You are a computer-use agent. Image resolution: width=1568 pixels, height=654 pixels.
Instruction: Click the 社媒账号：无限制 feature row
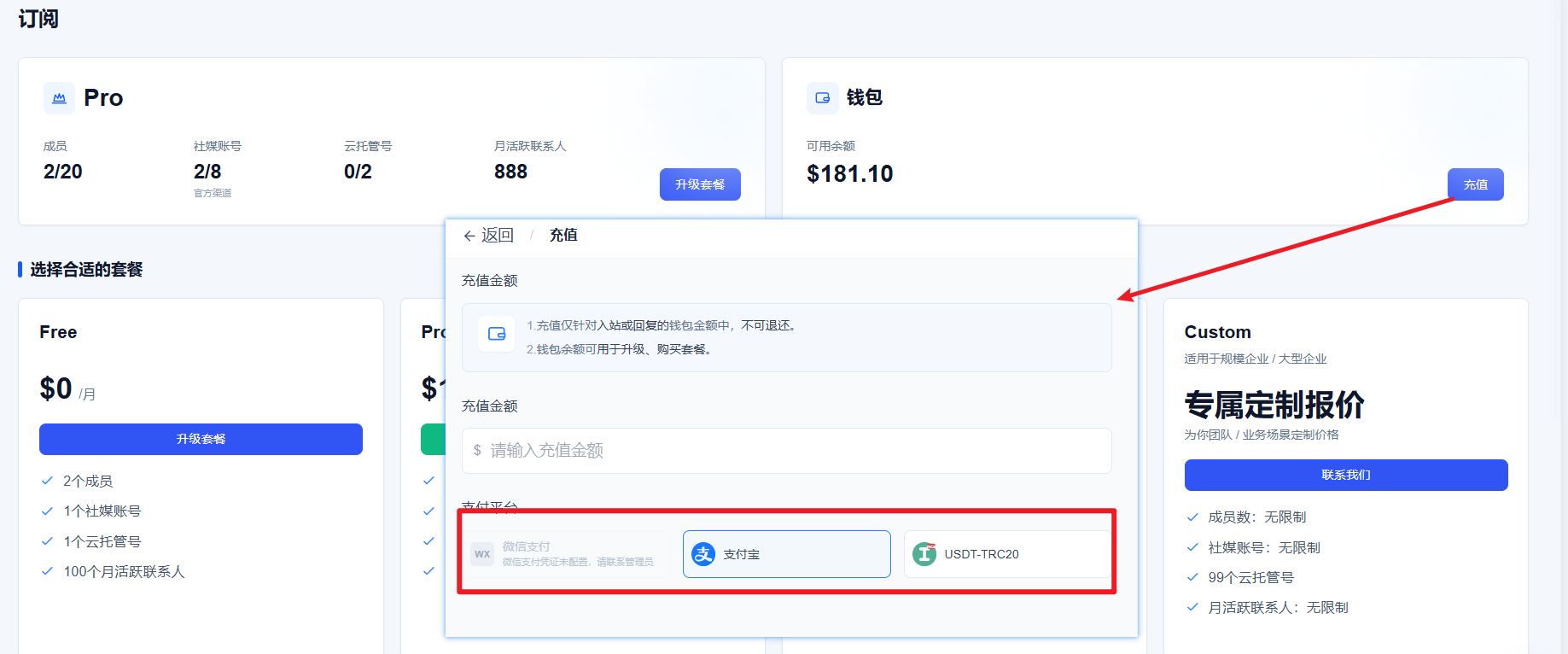1254,547
